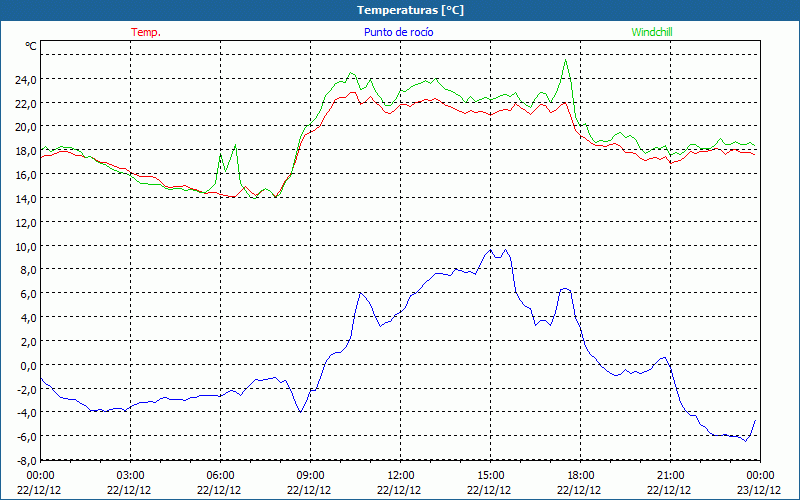This screenshot has height=500, width=800.
Task: Click the blue dew point dip before 09:00
Action: click(300, 411)
